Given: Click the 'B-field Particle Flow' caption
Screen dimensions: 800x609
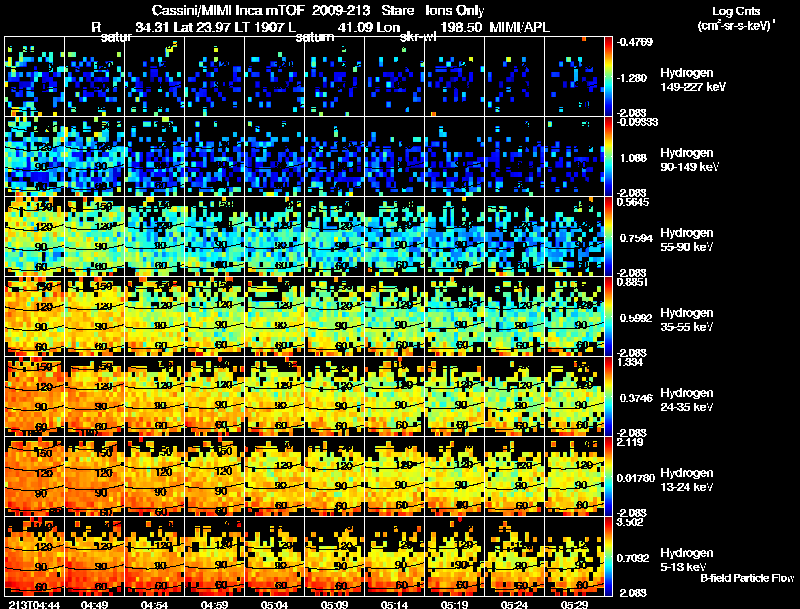Looking at the screenshot, I should 747,578.
